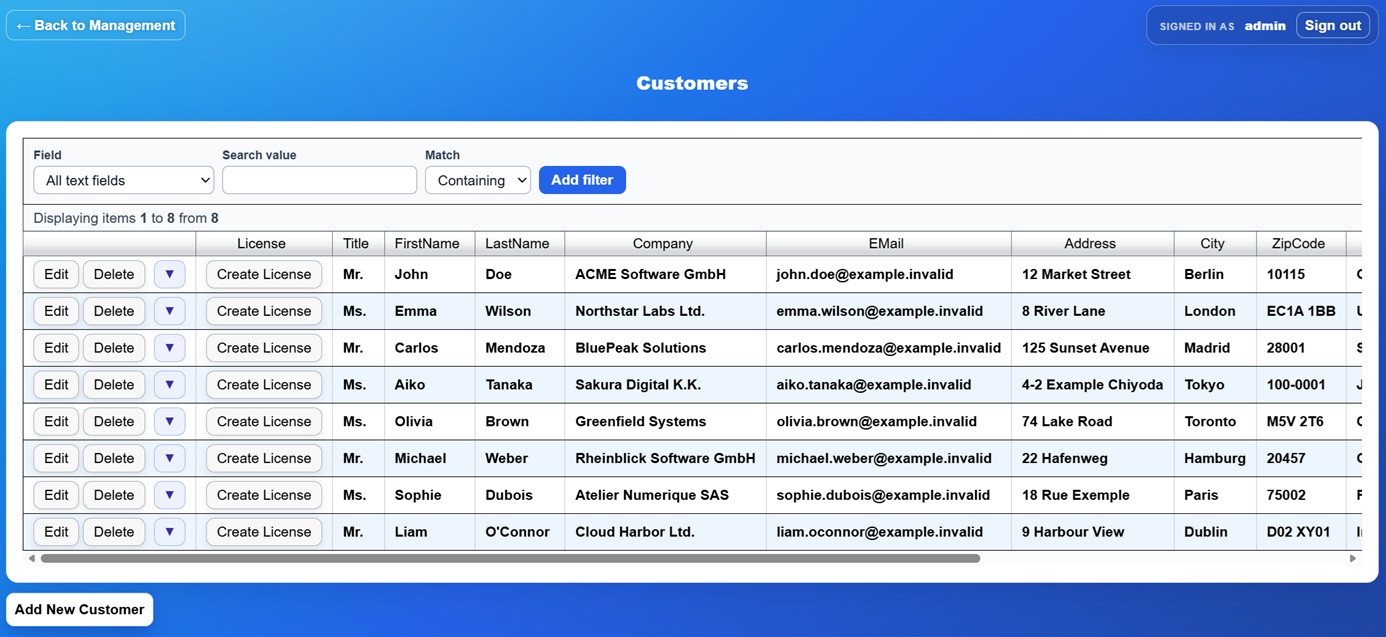1386x637 pixels.
Task: Edit the Carlos Mendoza customer
Action: point(56,348)
